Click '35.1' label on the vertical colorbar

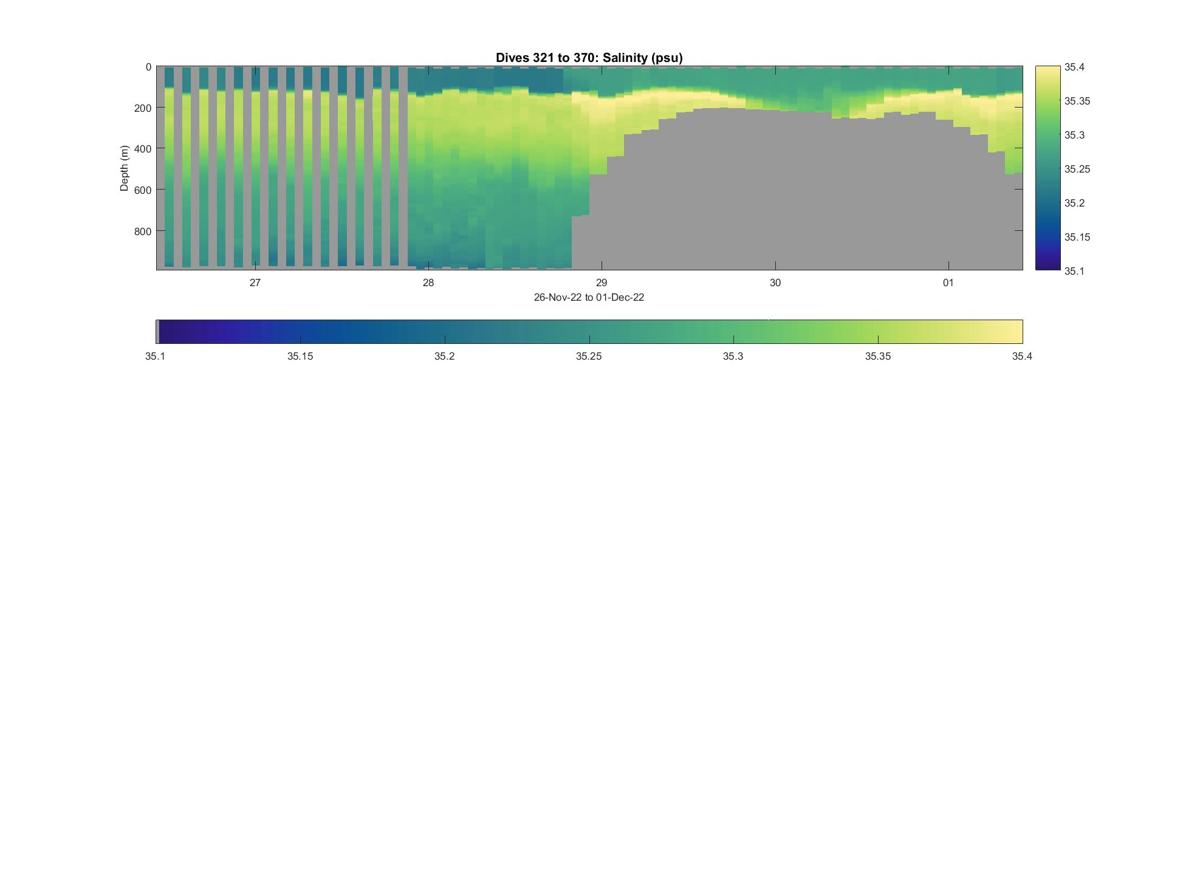(1074, 271)
